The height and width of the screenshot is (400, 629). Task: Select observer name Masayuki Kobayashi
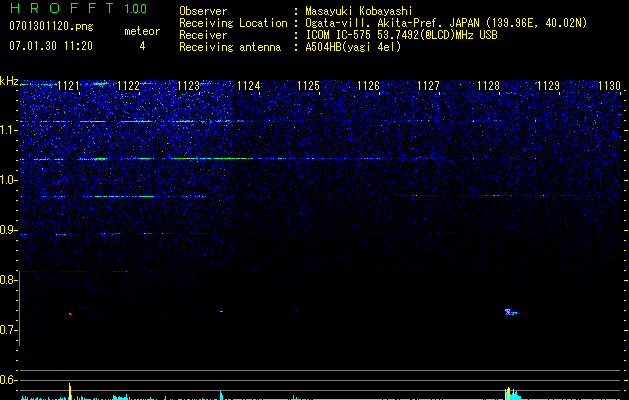[359, 11]
